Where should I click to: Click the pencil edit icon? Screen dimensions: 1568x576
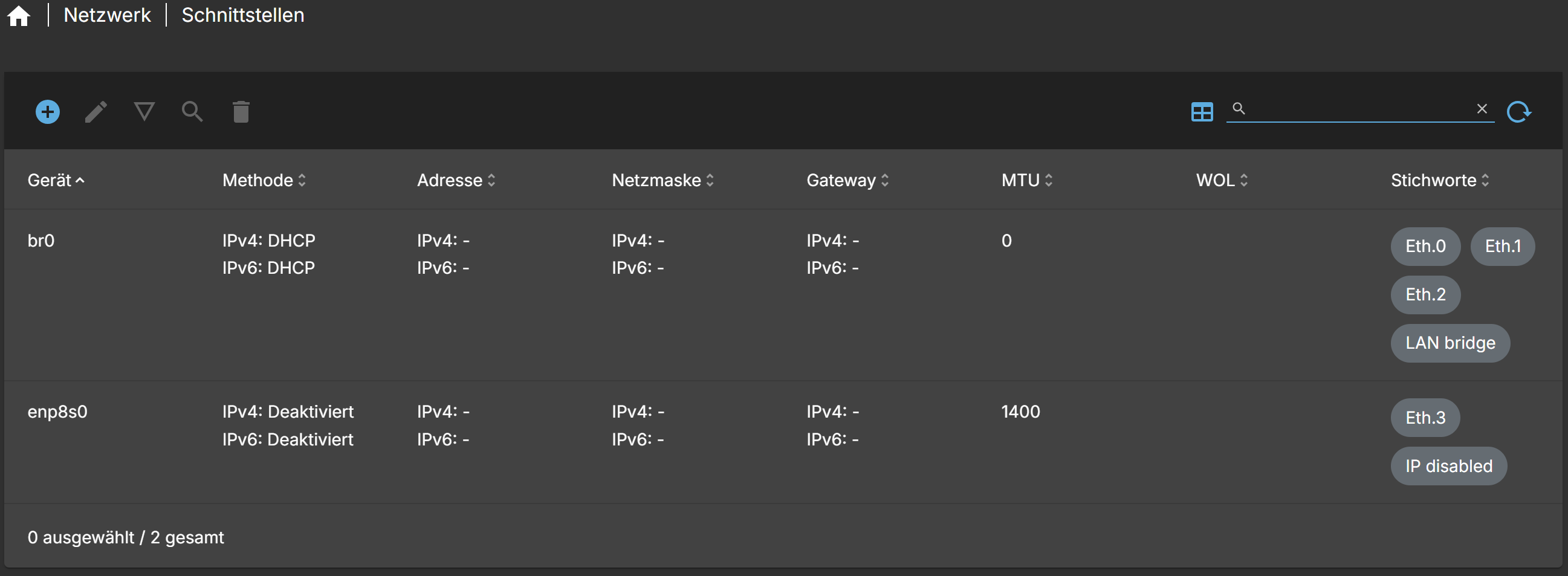coord(96,112)
